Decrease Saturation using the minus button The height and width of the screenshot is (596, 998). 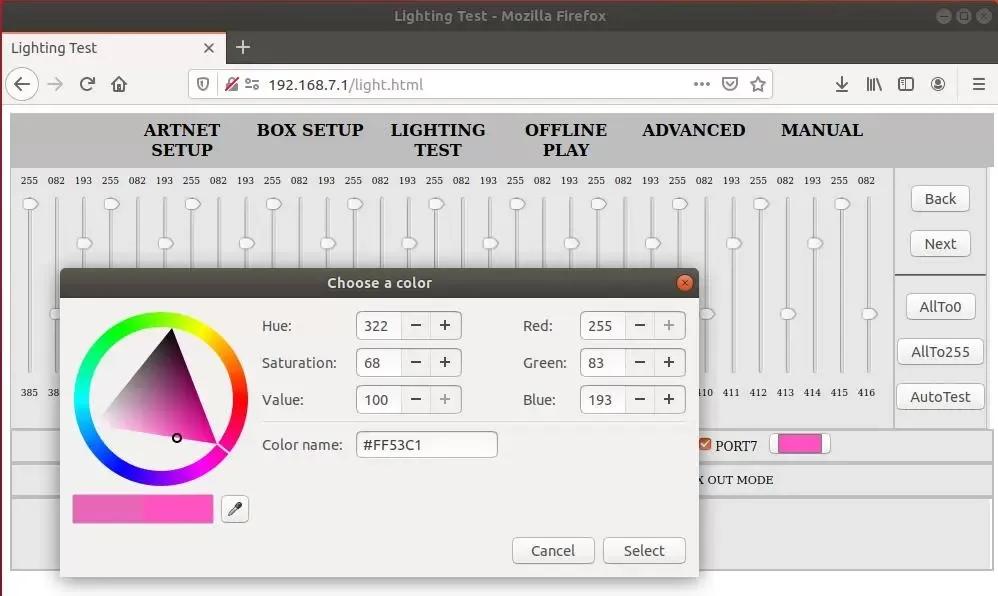click(416, 363)
